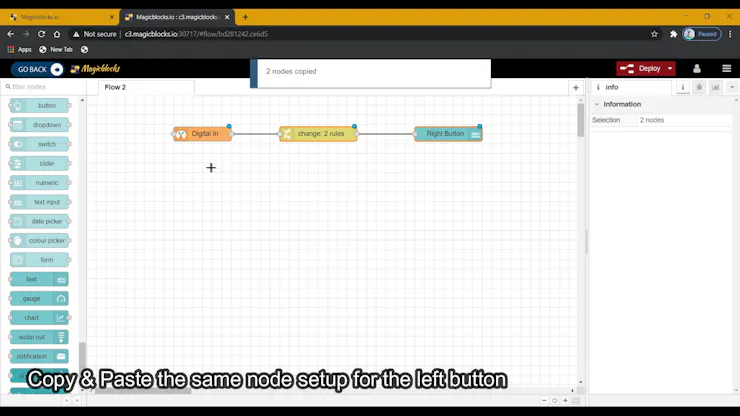
Task: Click the Magicblocks logo
Action: click(x=95, y=69)
